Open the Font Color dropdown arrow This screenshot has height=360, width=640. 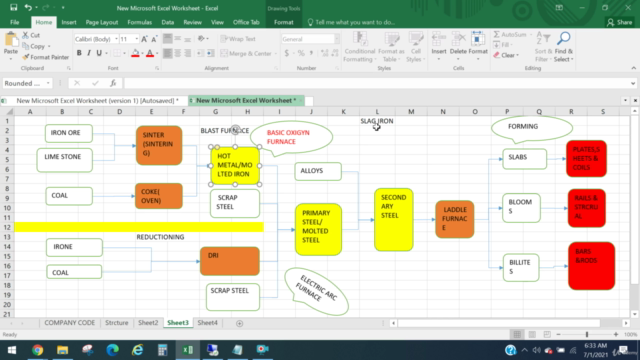click(157, 53)
